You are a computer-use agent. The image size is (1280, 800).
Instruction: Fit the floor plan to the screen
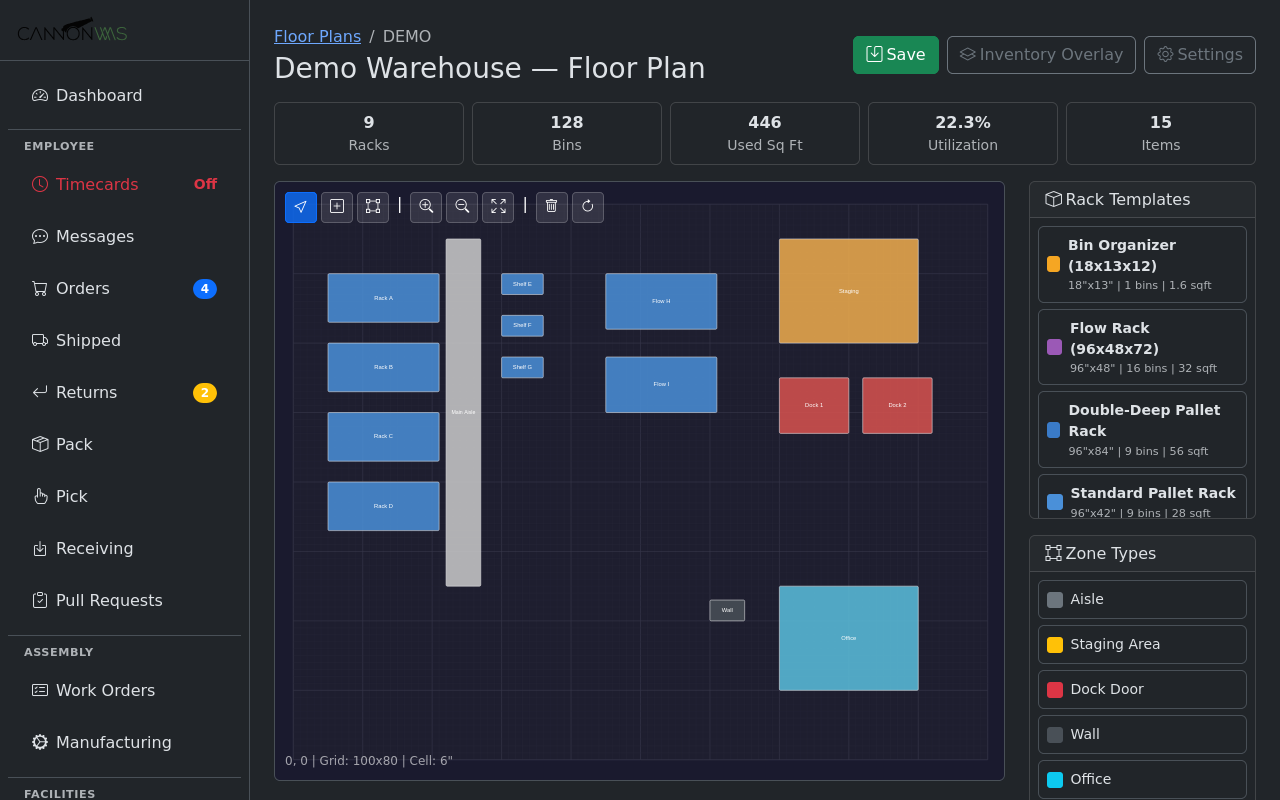click(x=498, y=207)
